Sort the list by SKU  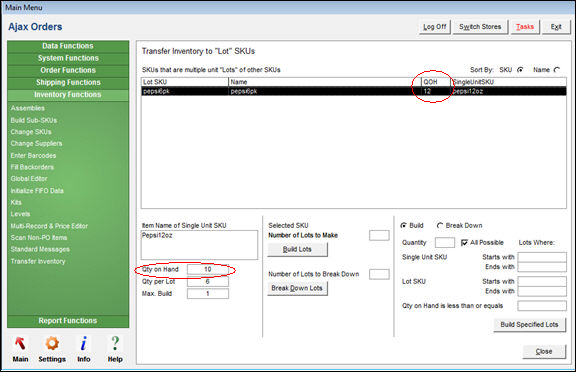520,70
